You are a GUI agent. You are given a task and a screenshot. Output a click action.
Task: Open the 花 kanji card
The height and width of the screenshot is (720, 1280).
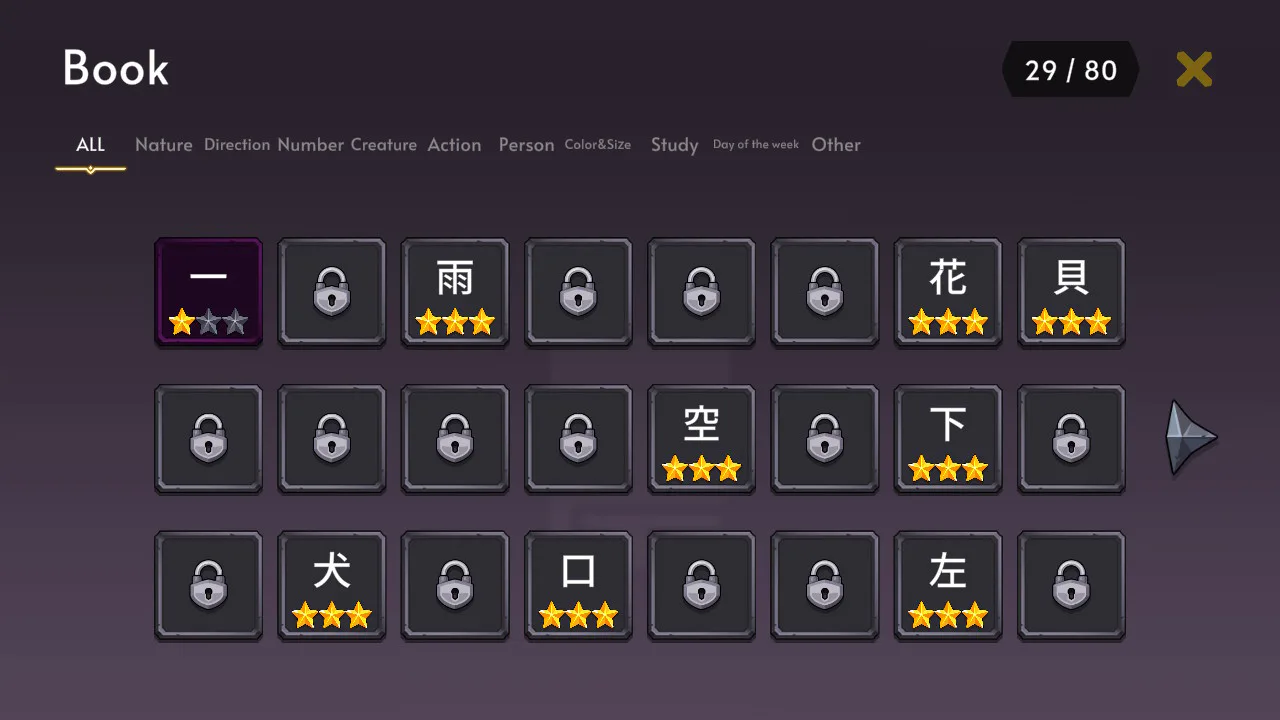pos(948,292)
